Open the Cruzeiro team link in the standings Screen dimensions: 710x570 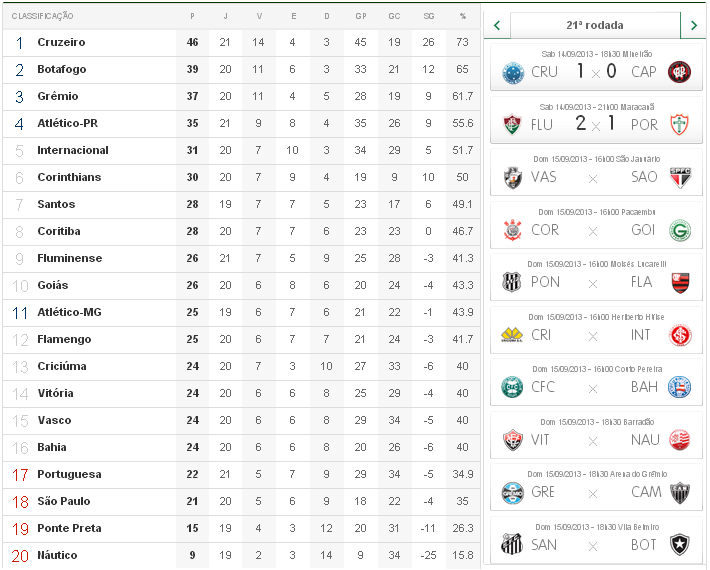tap(61, 42)
